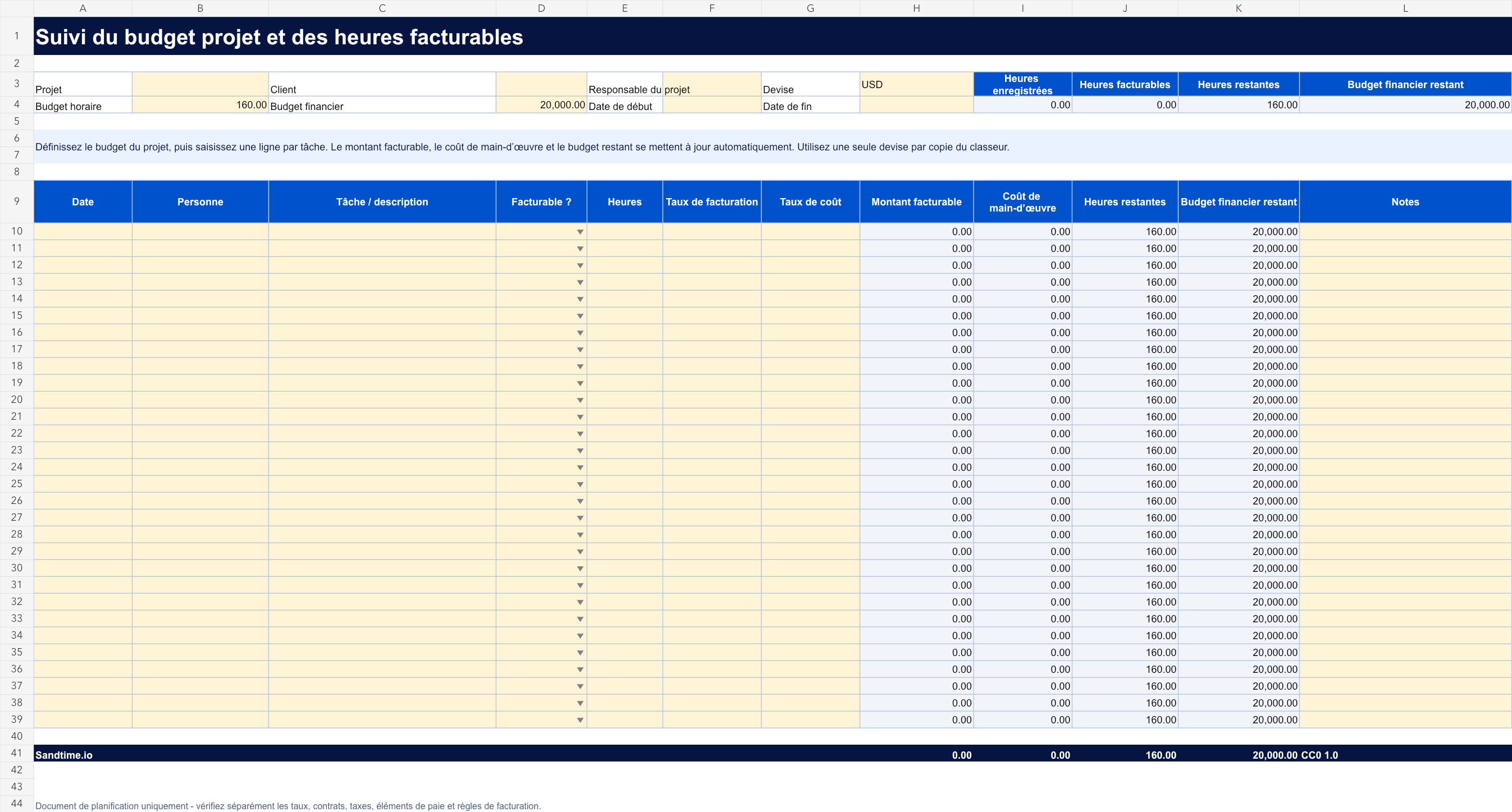Click the Coût de main-d'œuvre header
Screen dimensions: 1512x812
(x=1022, y=202)
